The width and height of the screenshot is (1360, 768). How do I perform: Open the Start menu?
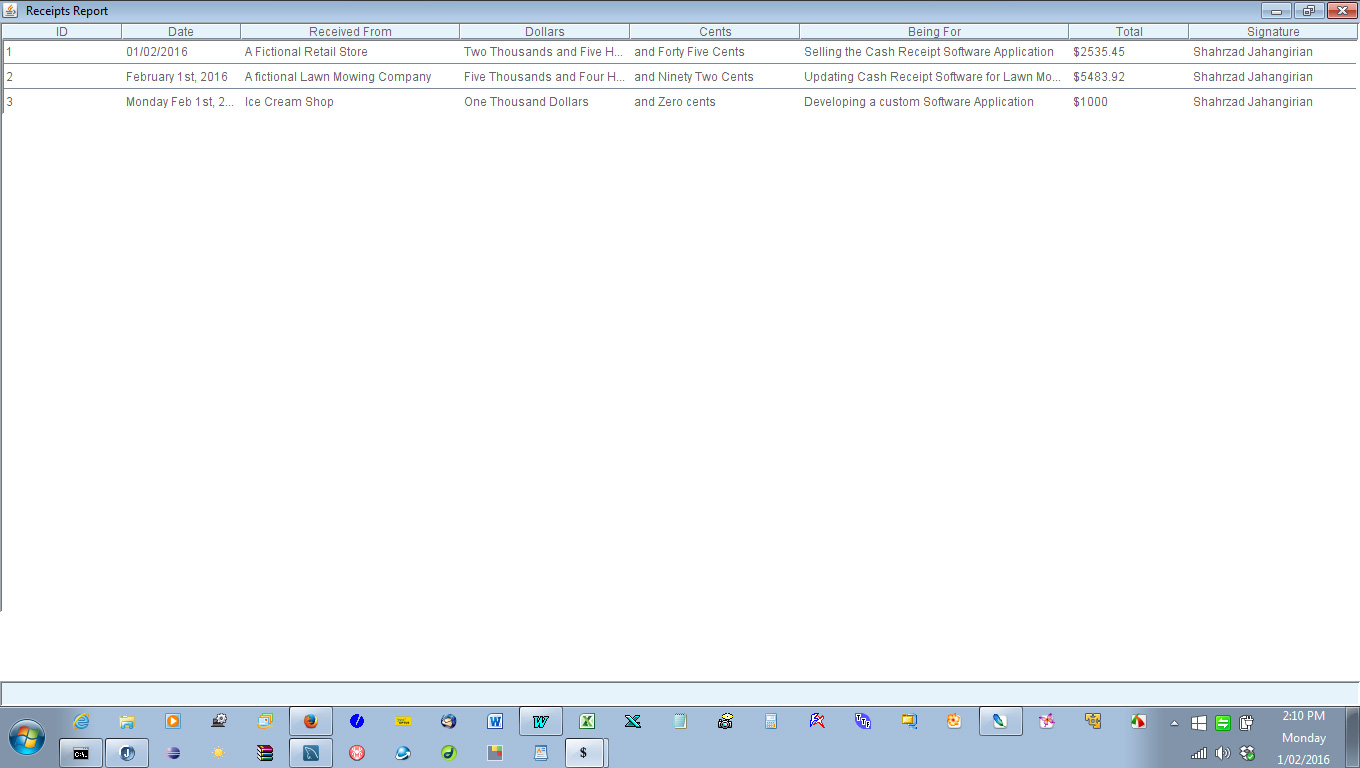click(25, 737)
